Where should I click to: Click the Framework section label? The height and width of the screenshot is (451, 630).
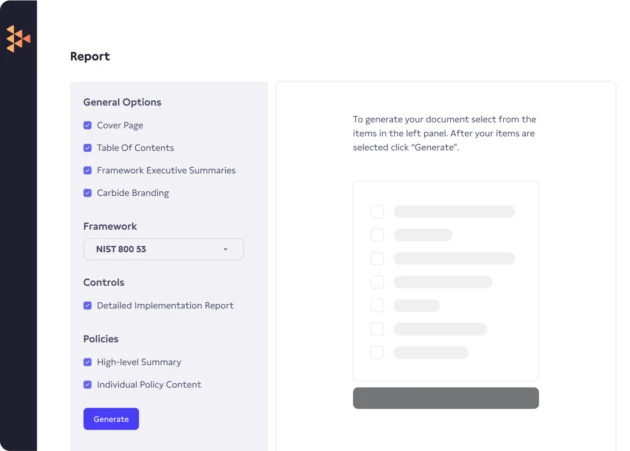click(x=110, y=227)
